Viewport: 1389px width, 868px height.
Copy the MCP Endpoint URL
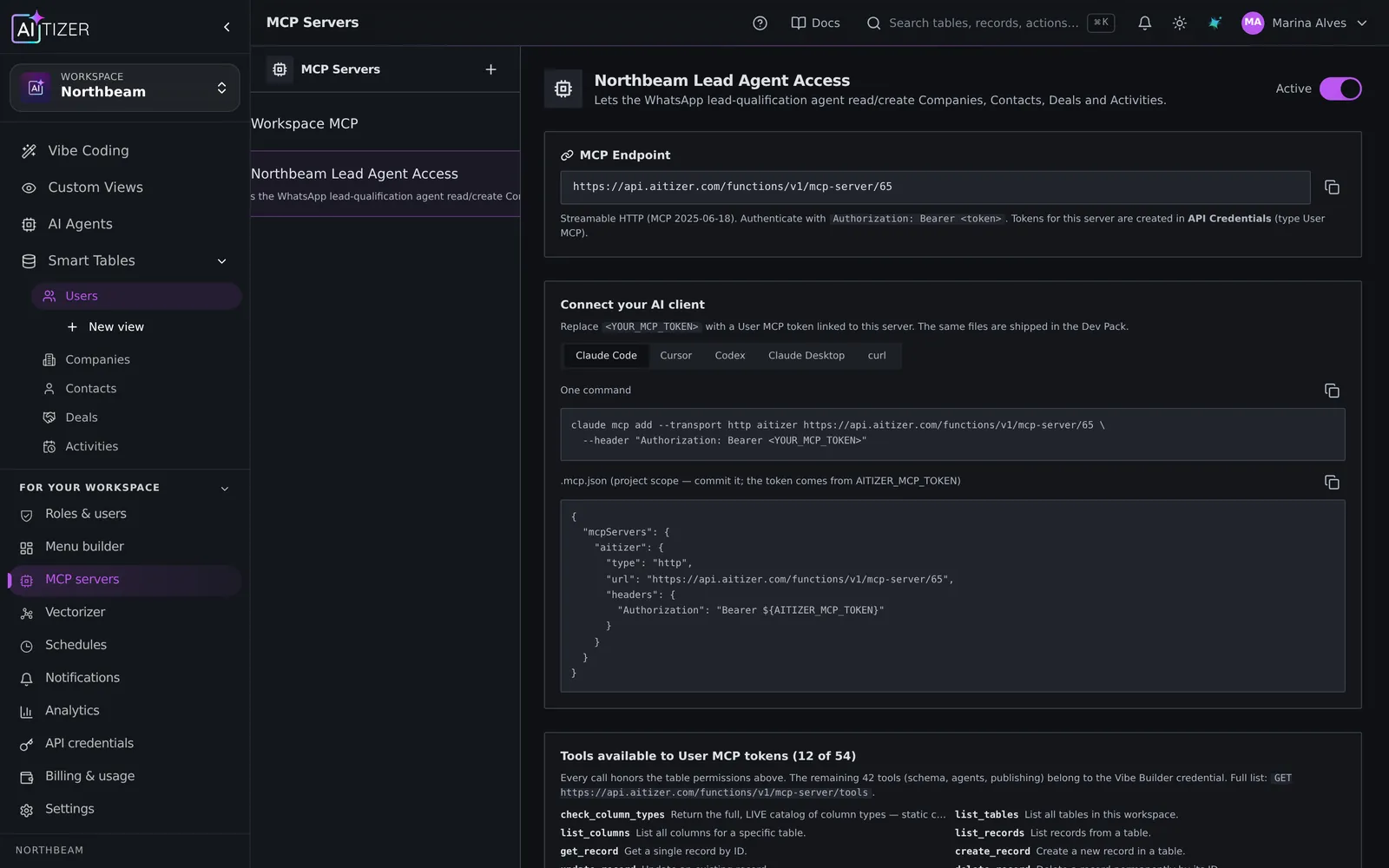[1332, 187]
